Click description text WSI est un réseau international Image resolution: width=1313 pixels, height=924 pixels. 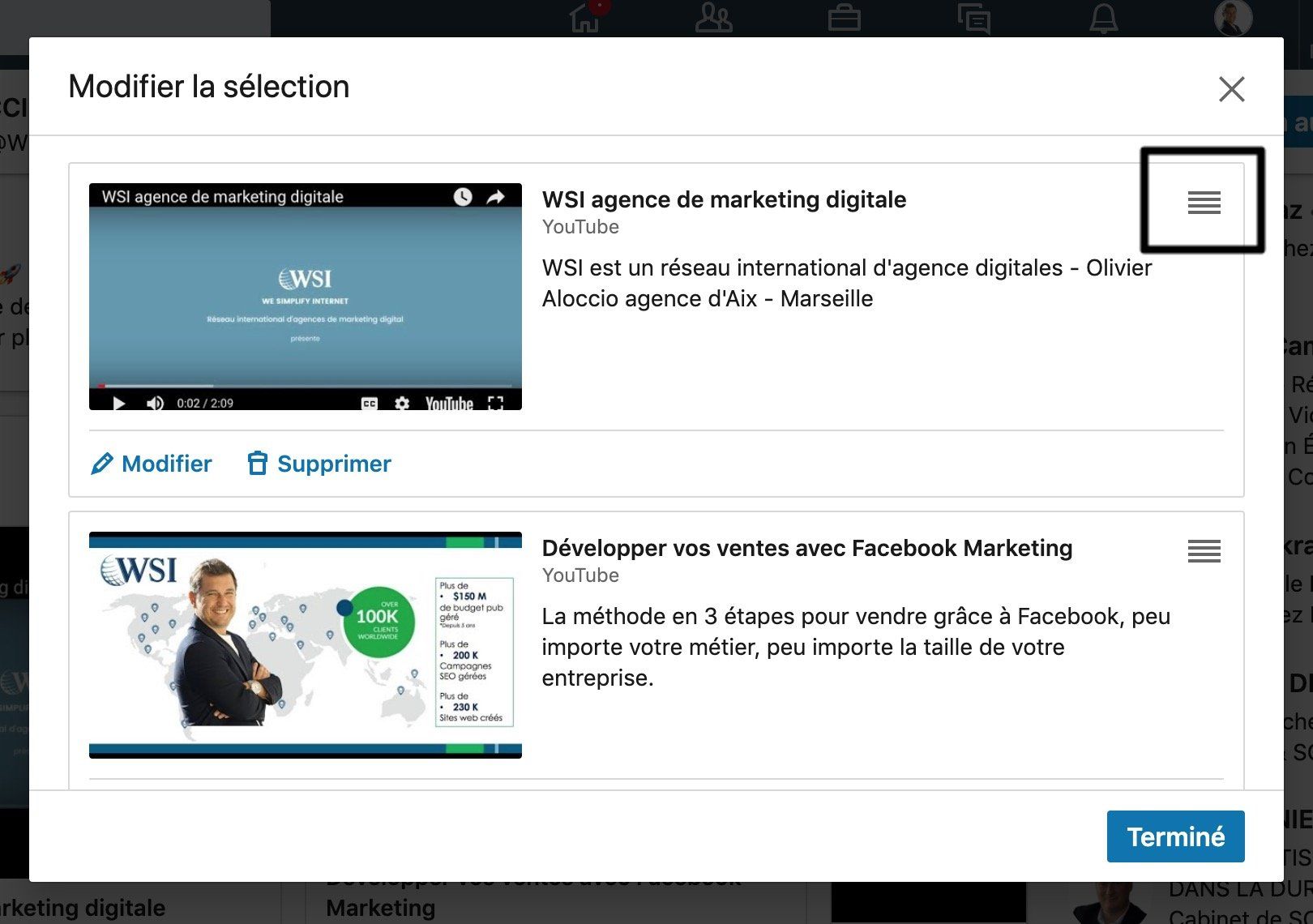847,283
